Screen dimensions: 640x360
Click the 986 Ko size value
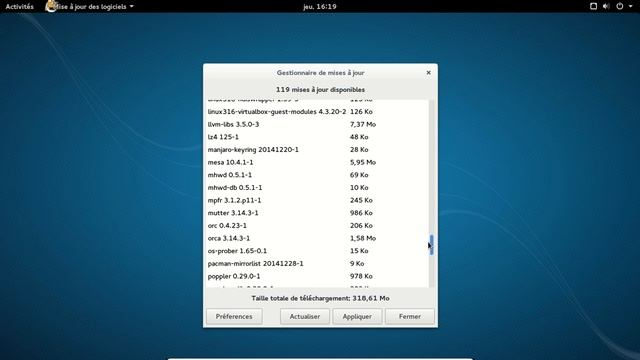point(361,213)
